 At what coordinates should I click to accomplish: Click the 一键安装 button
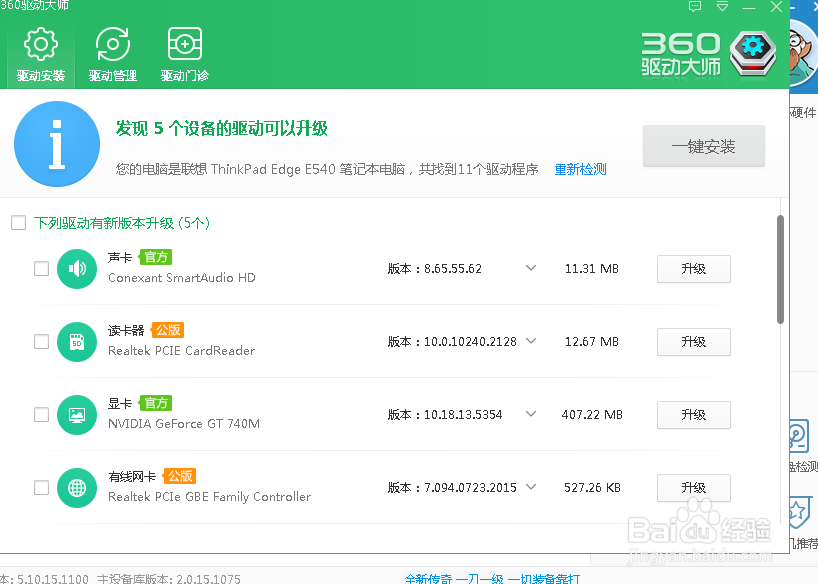coord(703,145)
